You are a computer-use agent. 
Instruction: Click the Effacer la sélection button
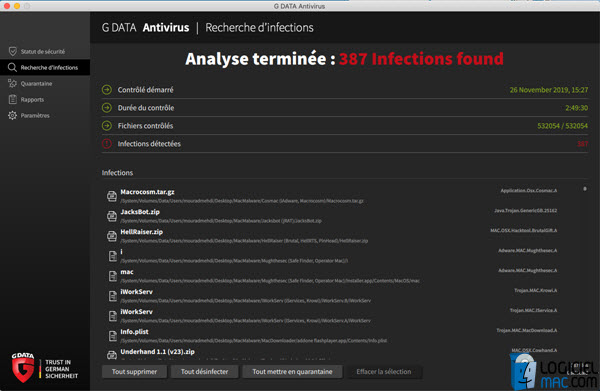[384, 371]
